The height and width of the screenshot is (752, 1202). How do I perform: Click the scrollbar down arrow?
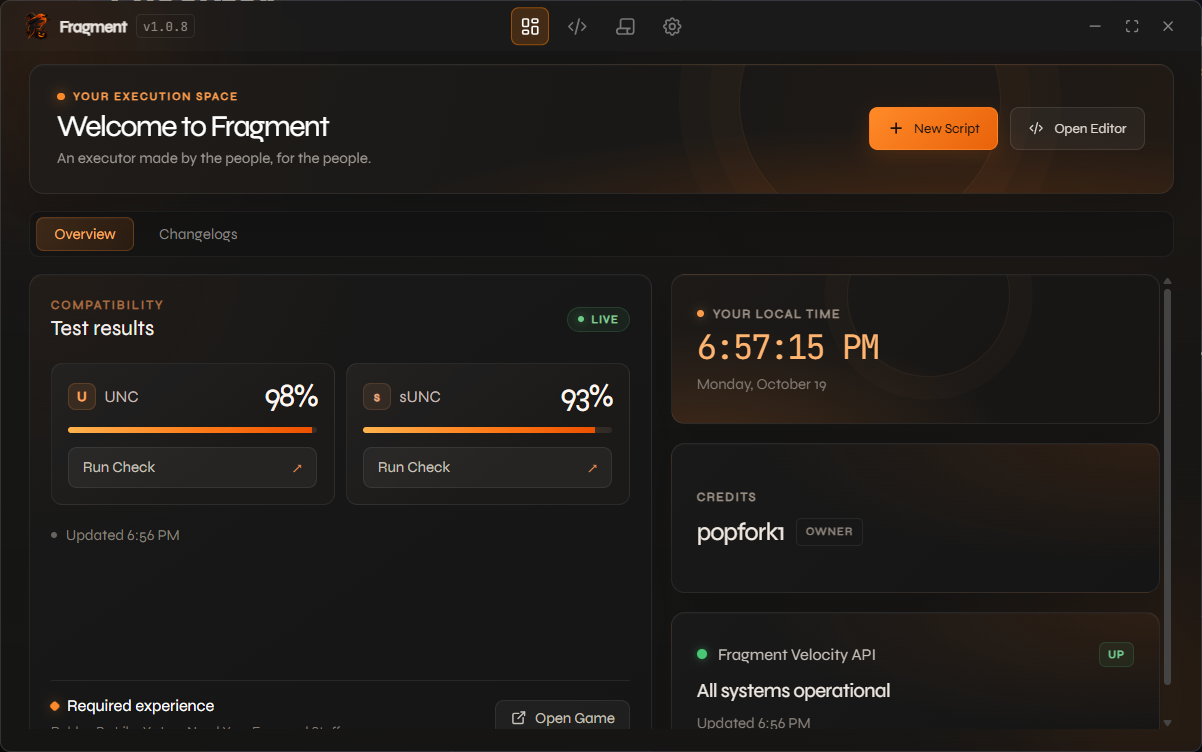pyautogui.click(x=1166, y=723)
